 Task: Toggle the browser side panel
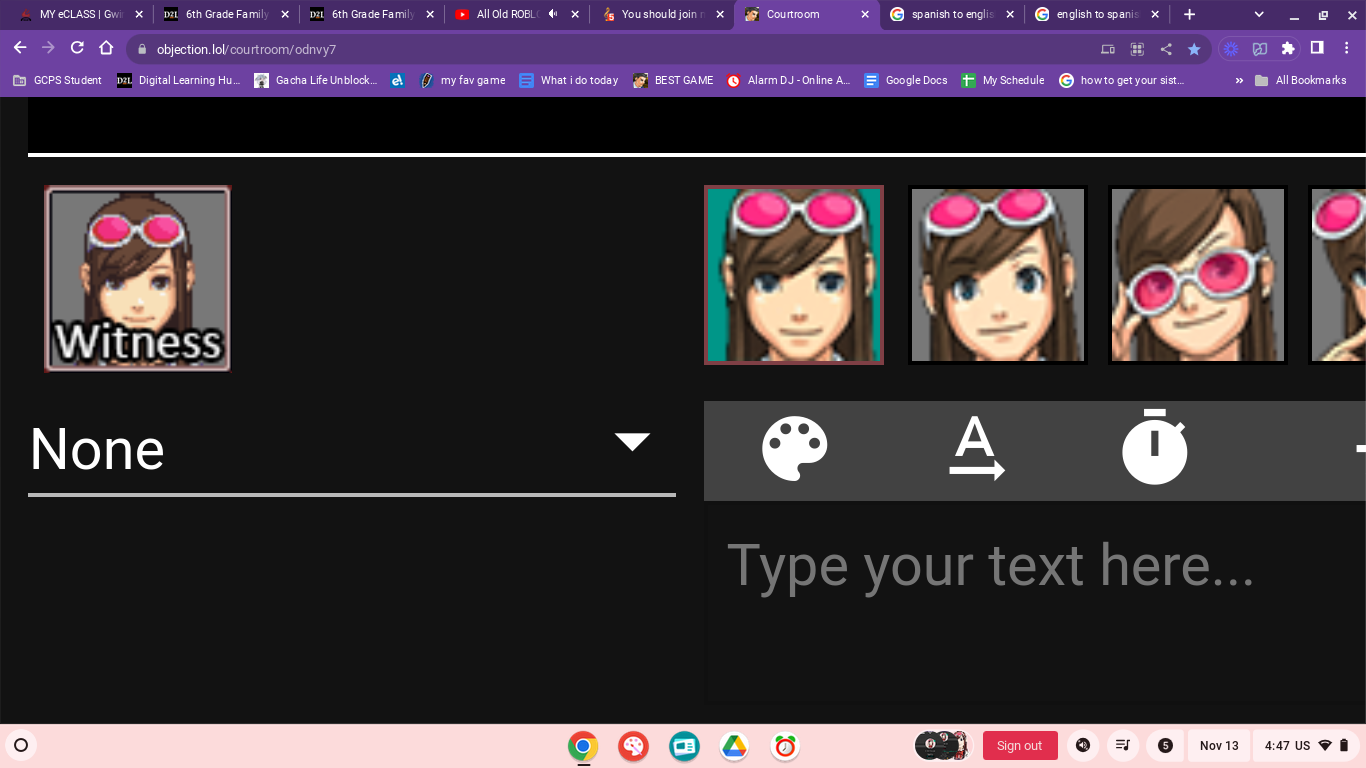tap(1317, 48)
